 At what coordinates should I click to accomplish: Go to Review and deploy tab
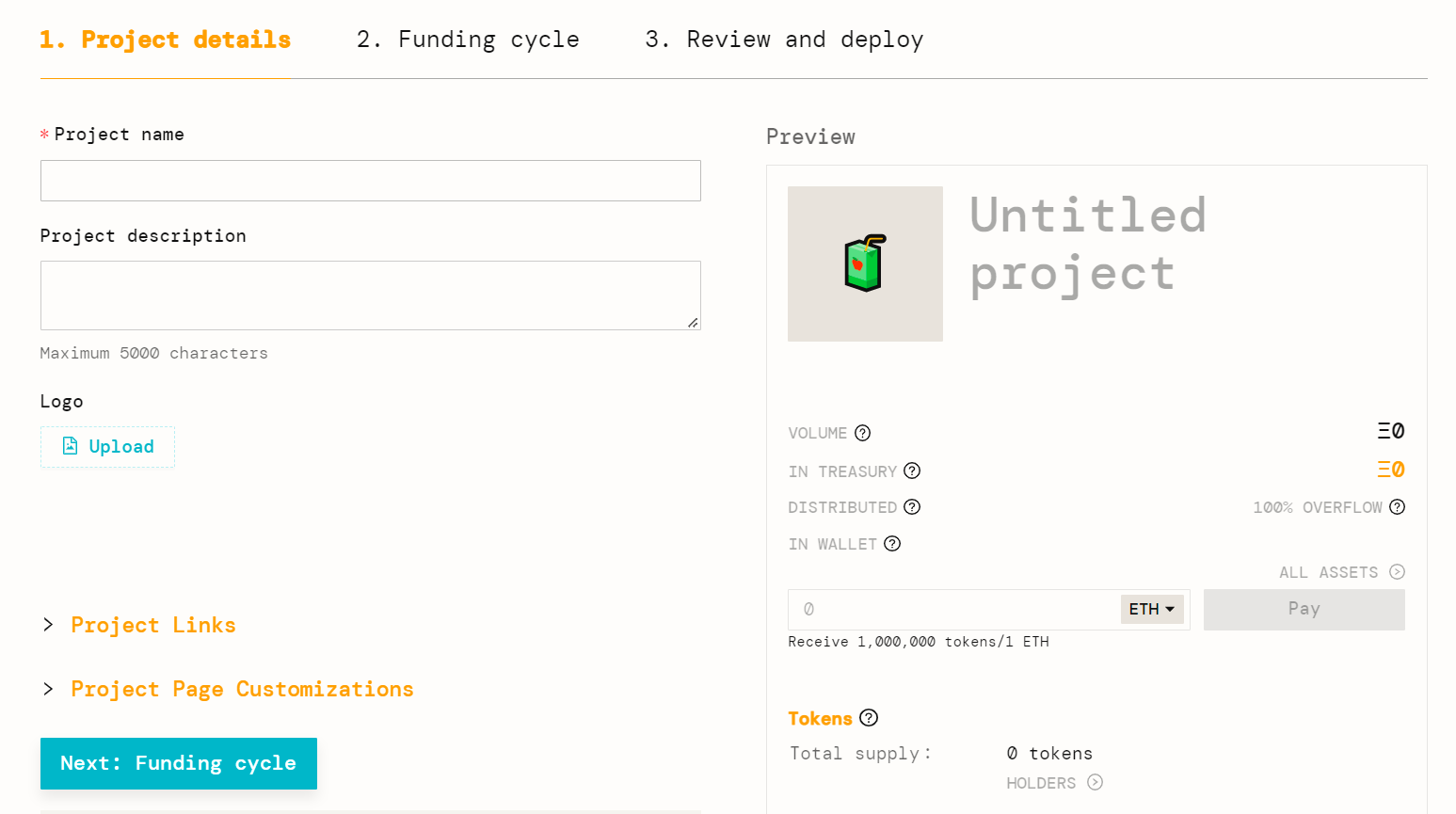(784, 40)
